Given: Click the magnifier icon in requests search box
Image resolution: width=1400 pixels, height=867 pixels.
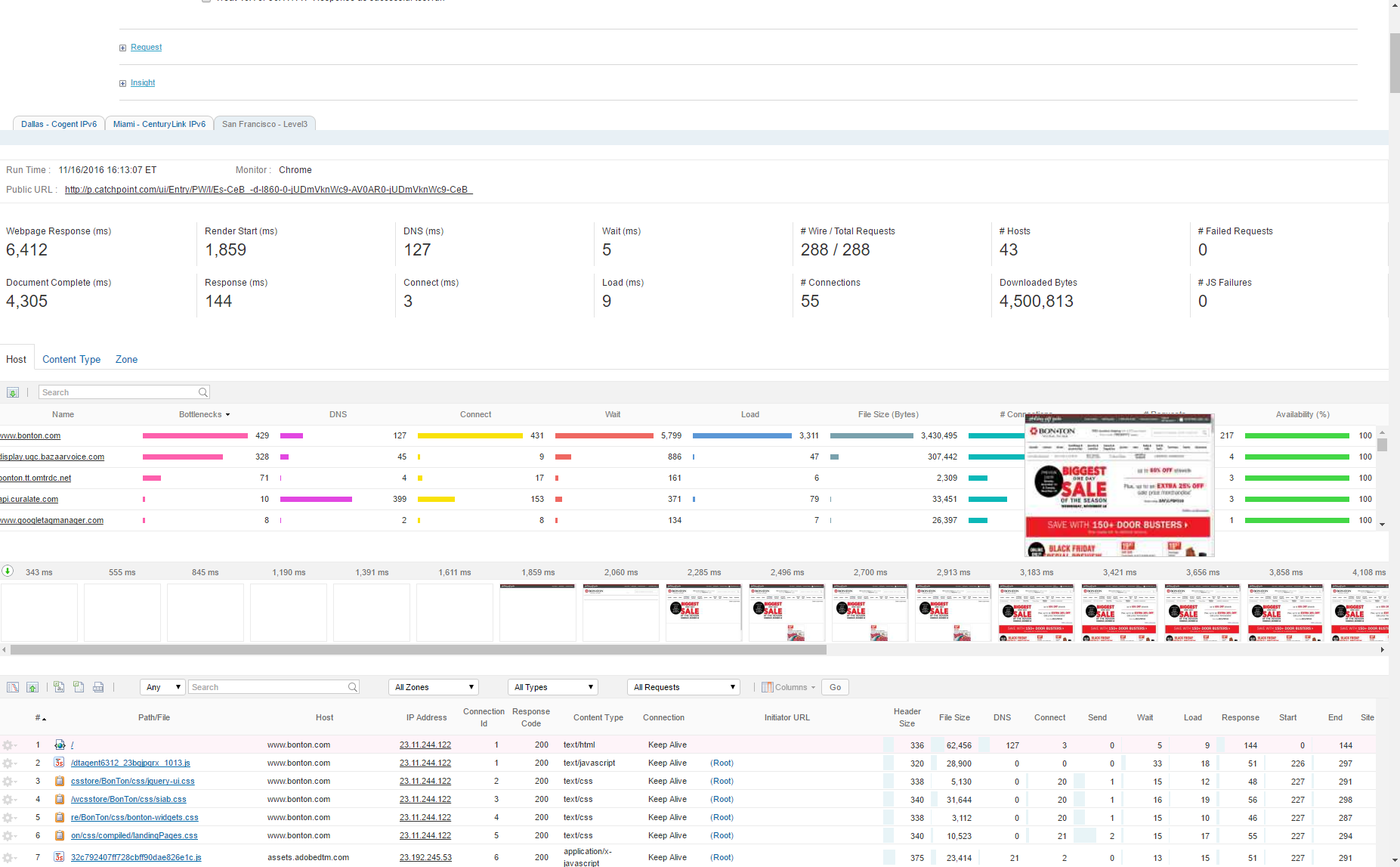Looking at the screenshot, I should (x=352, y=687).
